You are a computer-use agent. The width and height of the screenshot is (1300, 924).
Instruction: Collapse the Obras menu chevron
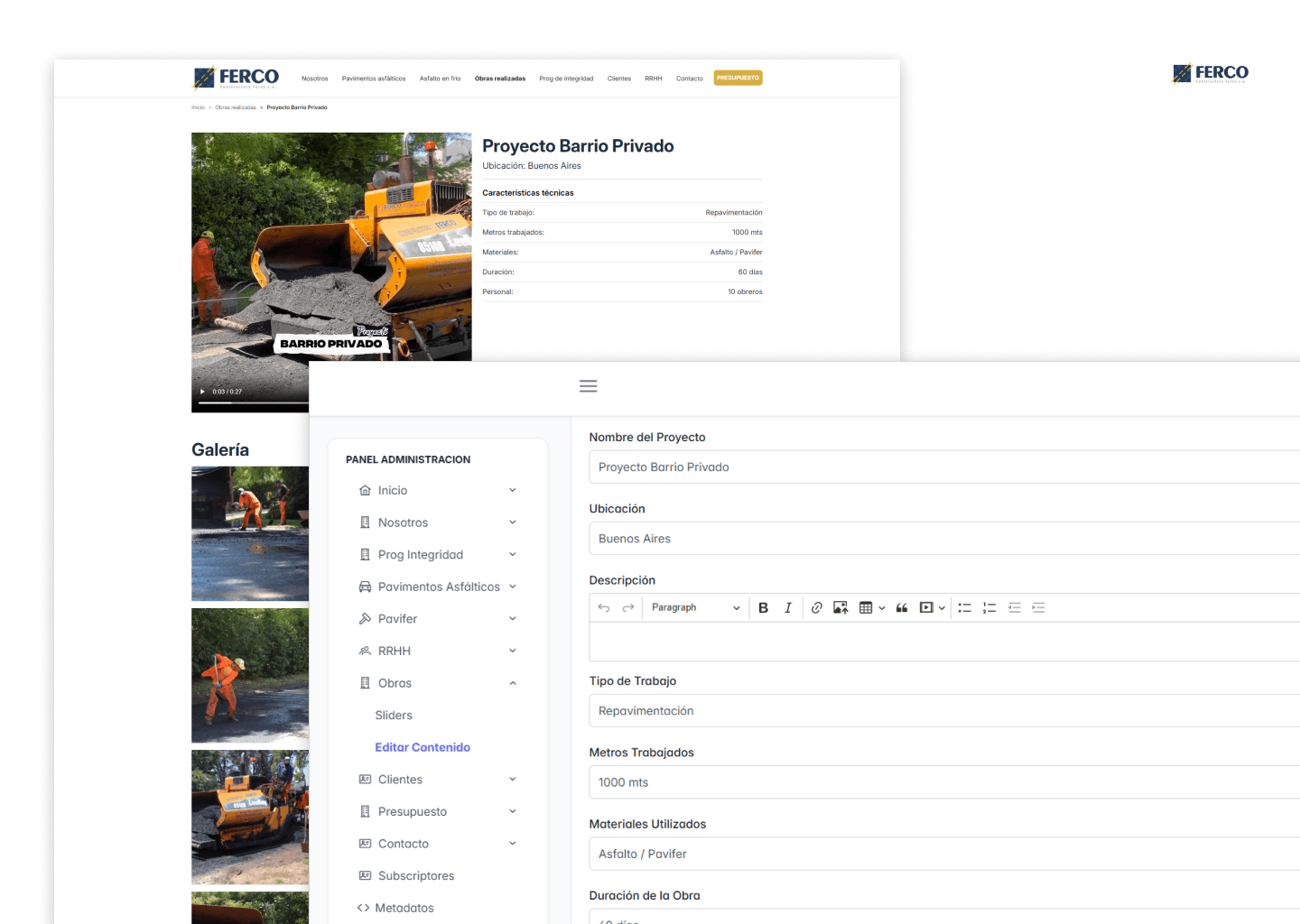(513, 683)
